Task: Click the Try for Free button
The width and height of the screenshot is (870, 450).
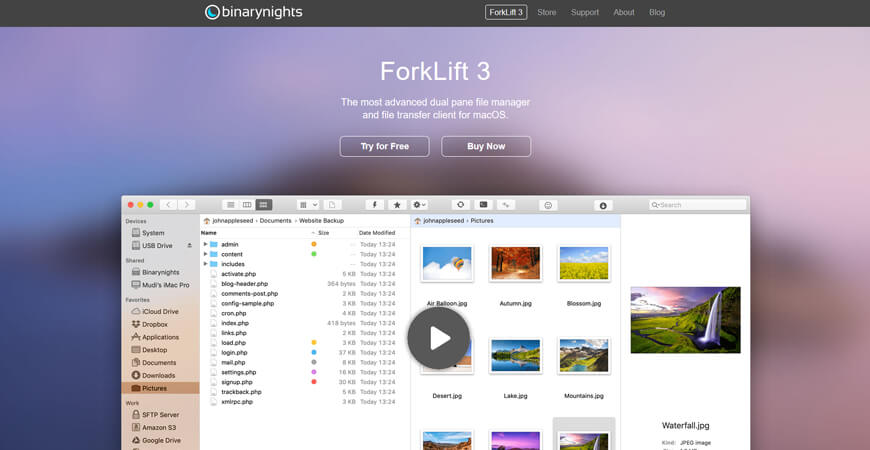Action: (385, 146)
